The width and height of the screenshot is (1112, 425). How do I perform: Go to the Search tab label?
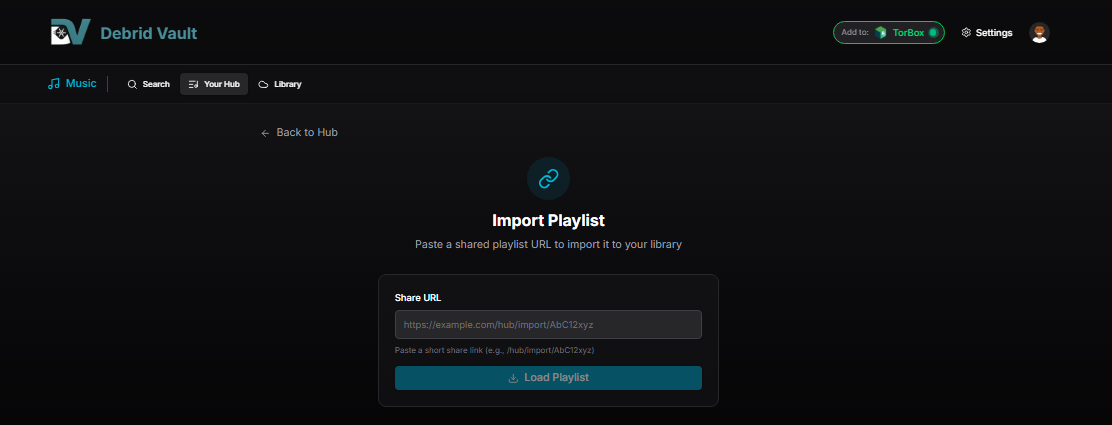click(x=156, y=85)
